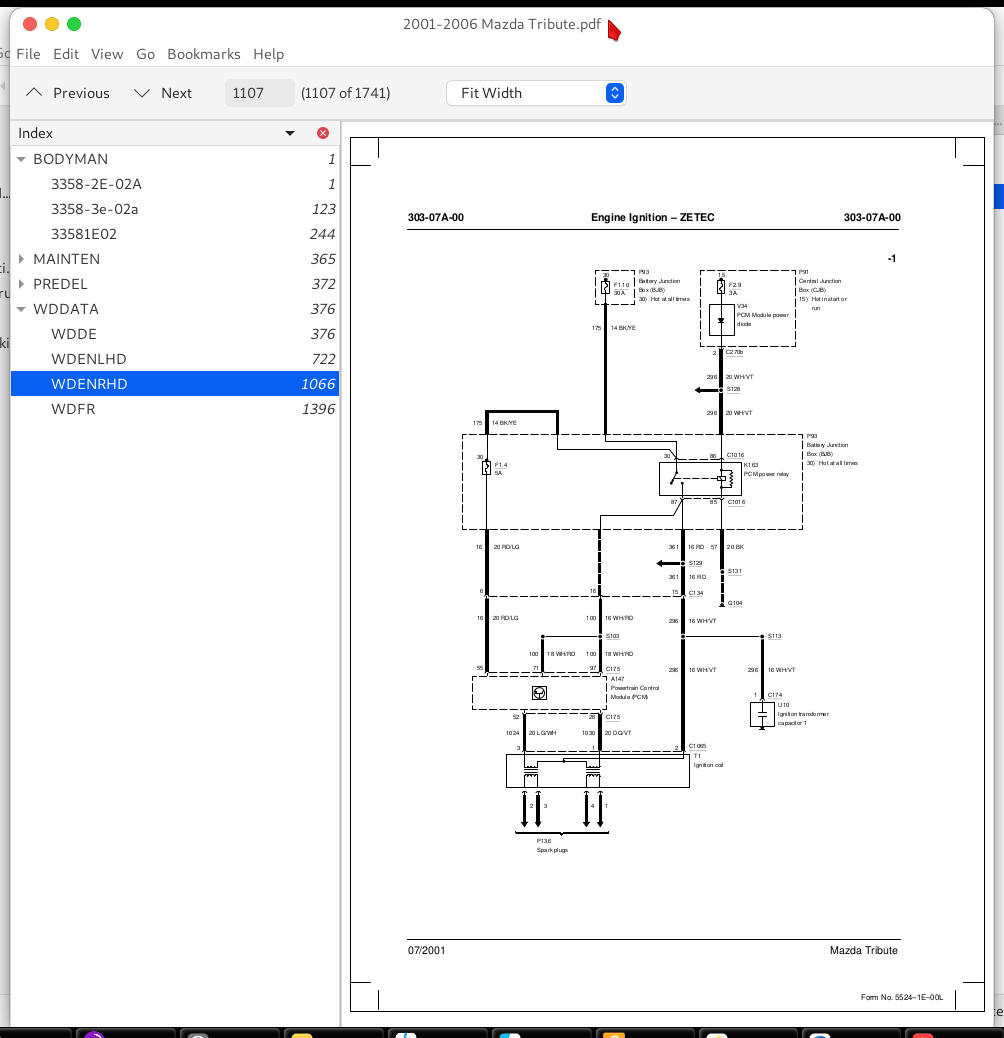Click the green window zoom button
Image resolution: width=1004 pixels, height=1038 pixels.
coord(74,24)
